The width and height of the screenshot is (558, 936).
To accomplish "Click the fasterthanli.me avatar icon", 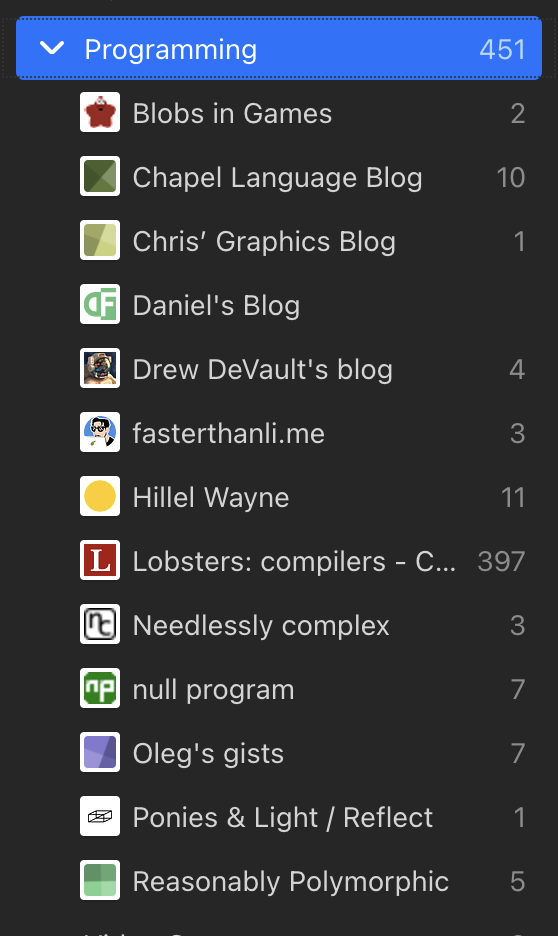I will (x=100, y=432).
